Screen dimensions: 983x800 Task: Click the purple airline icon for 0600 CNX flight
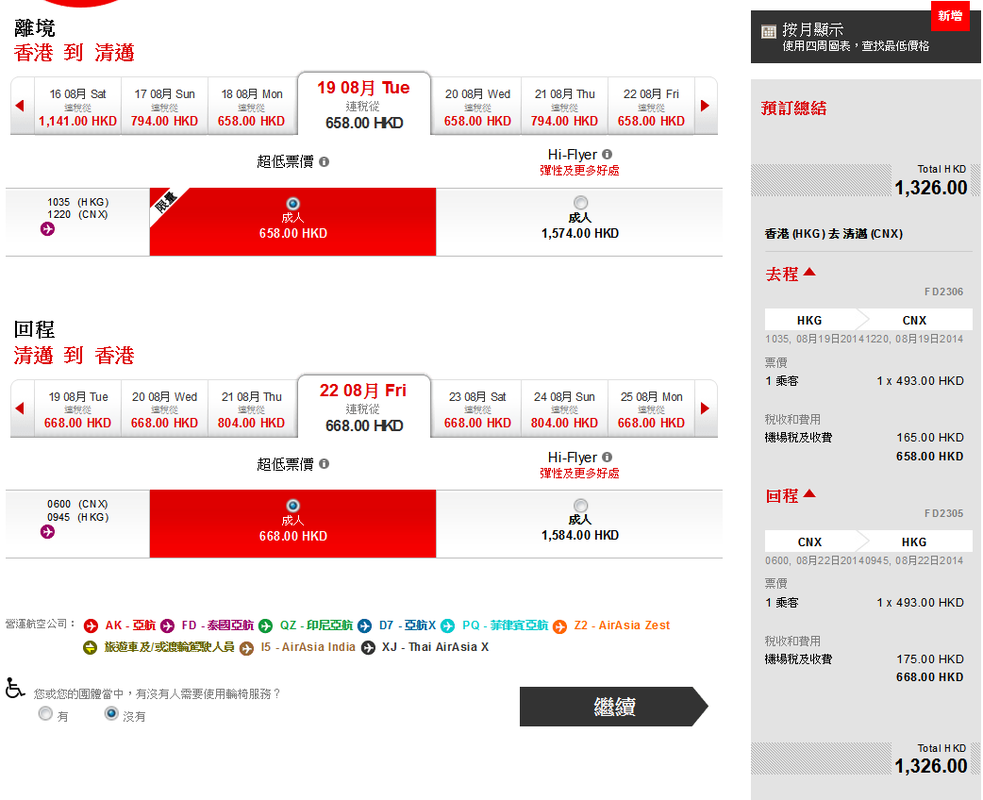click(47, 532)
